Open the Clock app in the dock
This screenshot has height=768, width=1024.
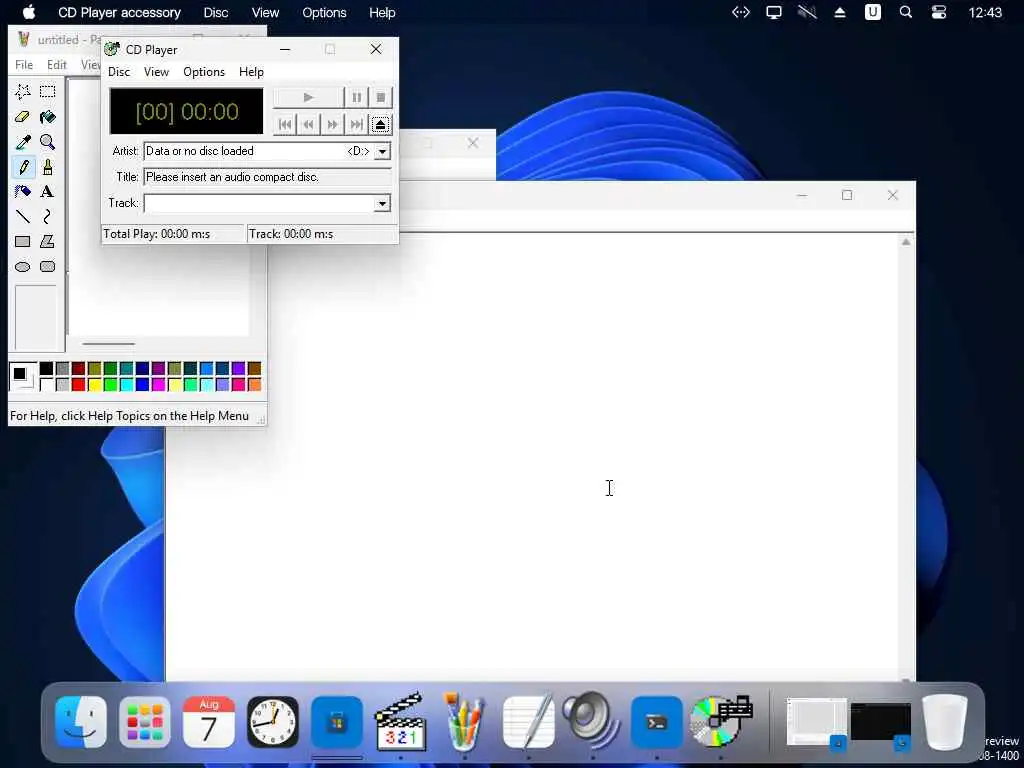coord(273,722)
